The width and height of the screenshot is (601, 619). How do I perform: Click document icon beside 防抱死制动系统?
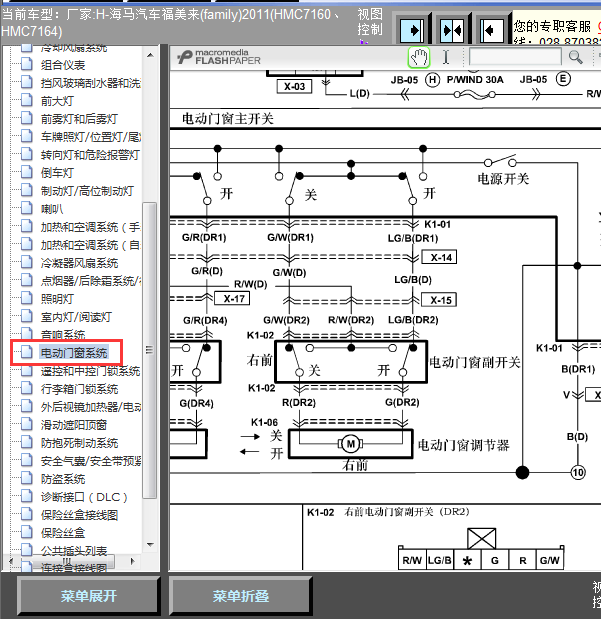pos(26,442)
